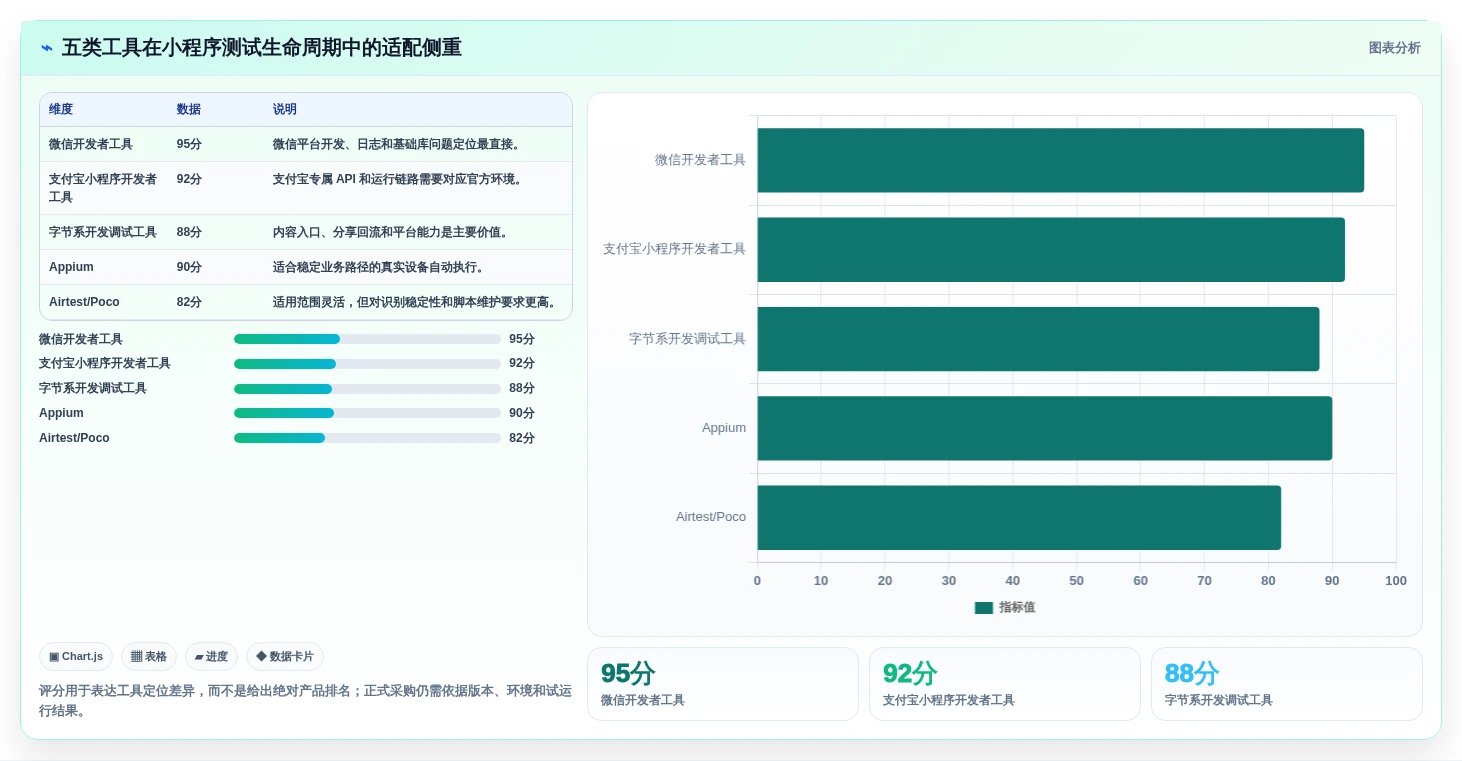Click the Appium y-axis label in chart

[x=724, y=428]
